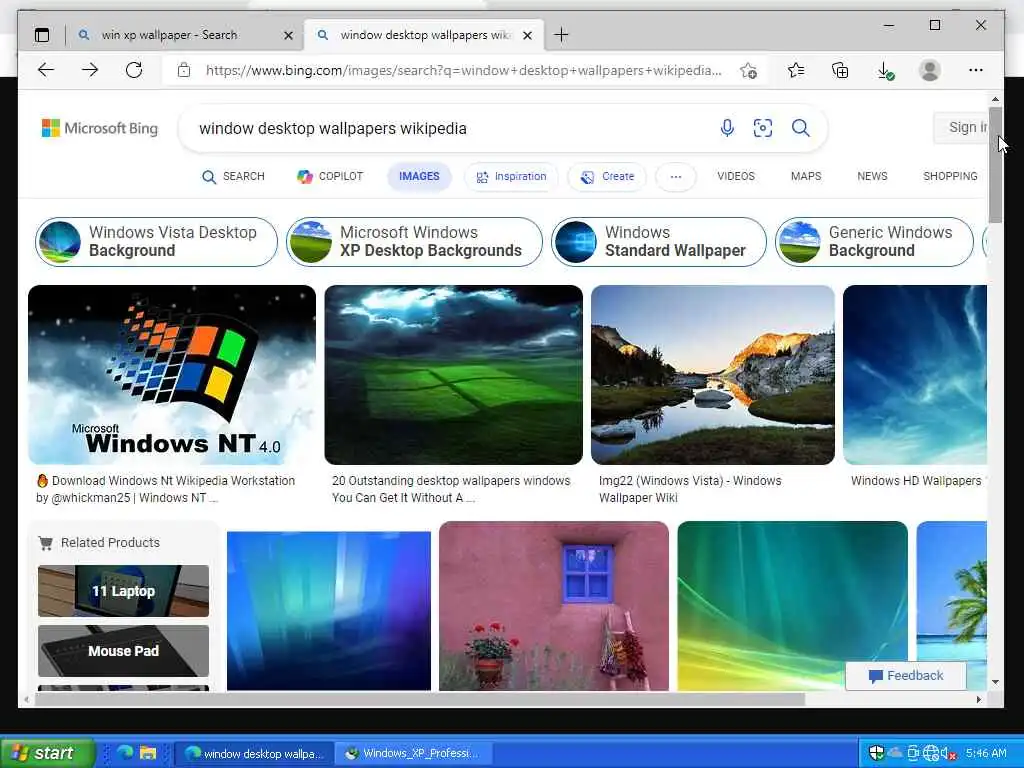Switch to 'win xp wallpaper - Search' tab
Screen dimensions: 1024x768
click(170, 35)
